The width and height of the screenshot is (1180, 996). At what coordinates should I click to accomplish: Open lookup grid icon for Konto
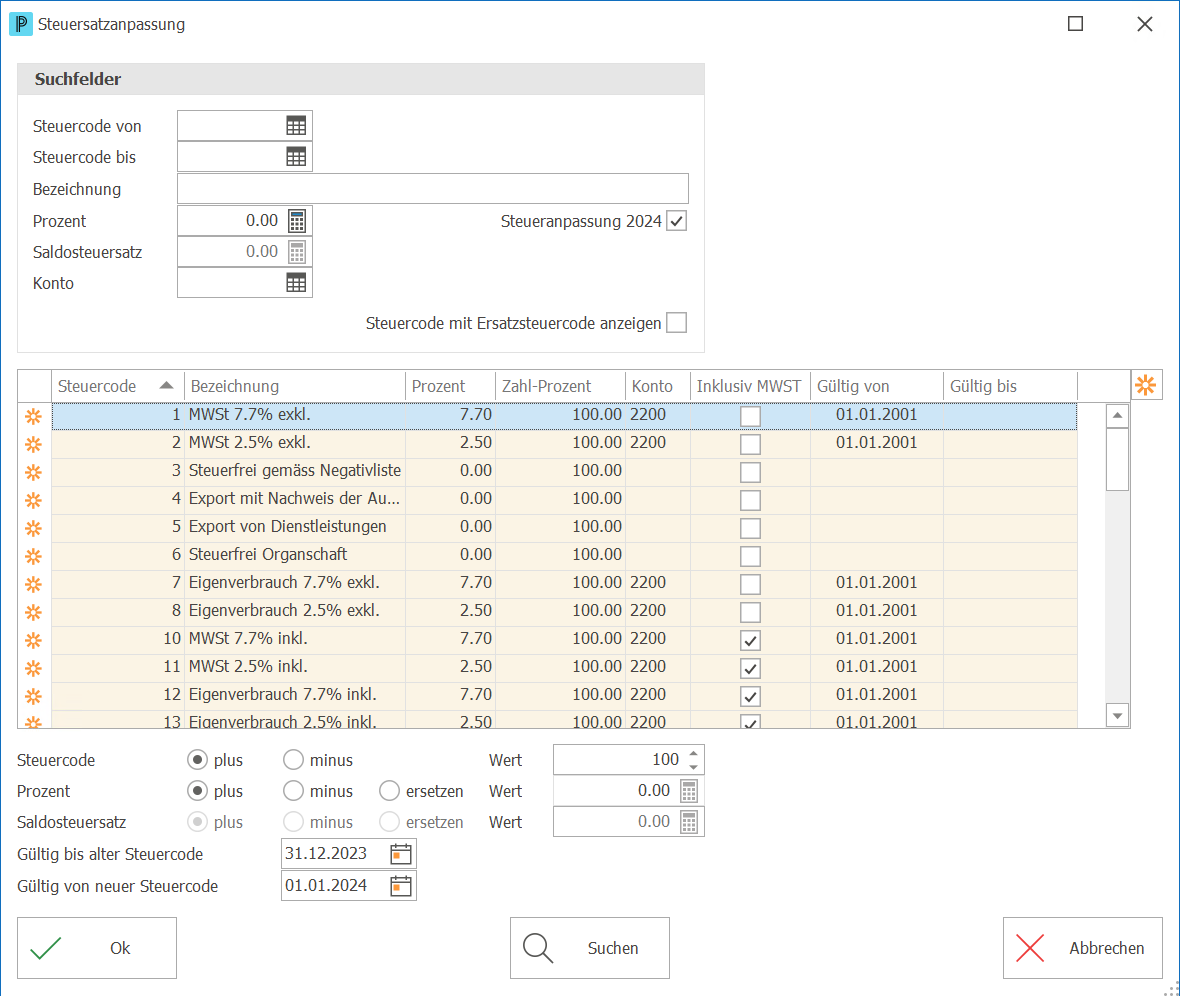point(296,283)
